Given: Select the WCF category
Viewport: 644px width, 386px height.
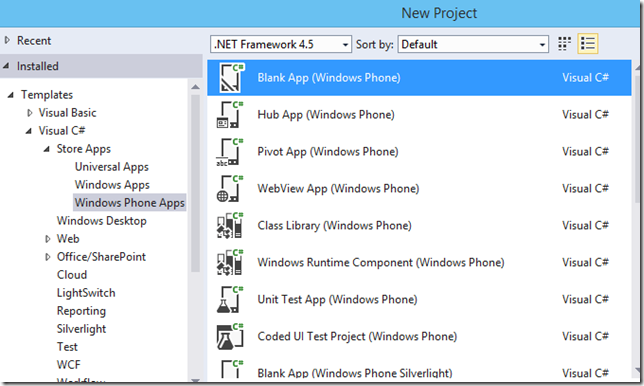Looking at the screenshot, I should (69, 365).
